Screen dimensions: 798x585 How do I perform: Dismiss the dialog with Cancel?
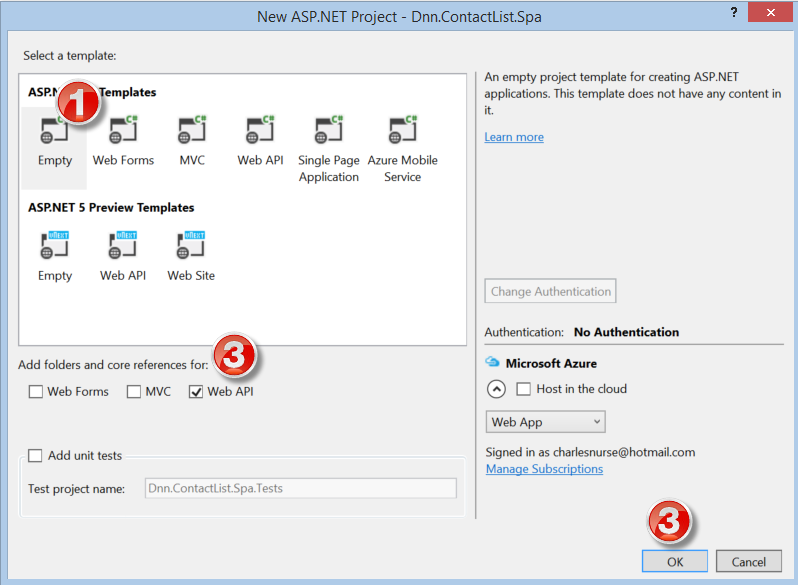(749, 561)
